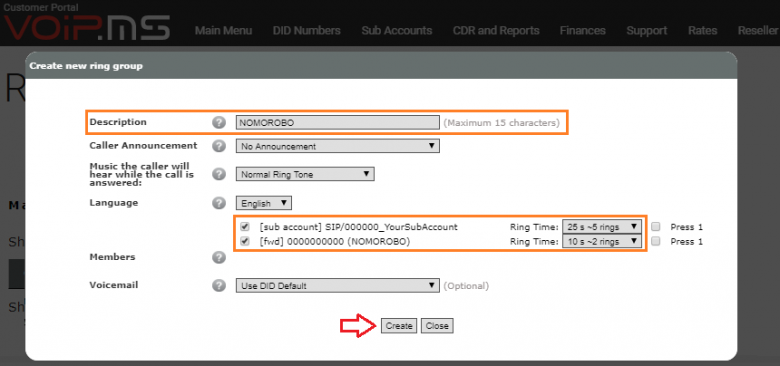Enable Press 1 for the sub account member
Image resolution: width=780 pixels, height=366 pixels.
(x=656, y=227)
